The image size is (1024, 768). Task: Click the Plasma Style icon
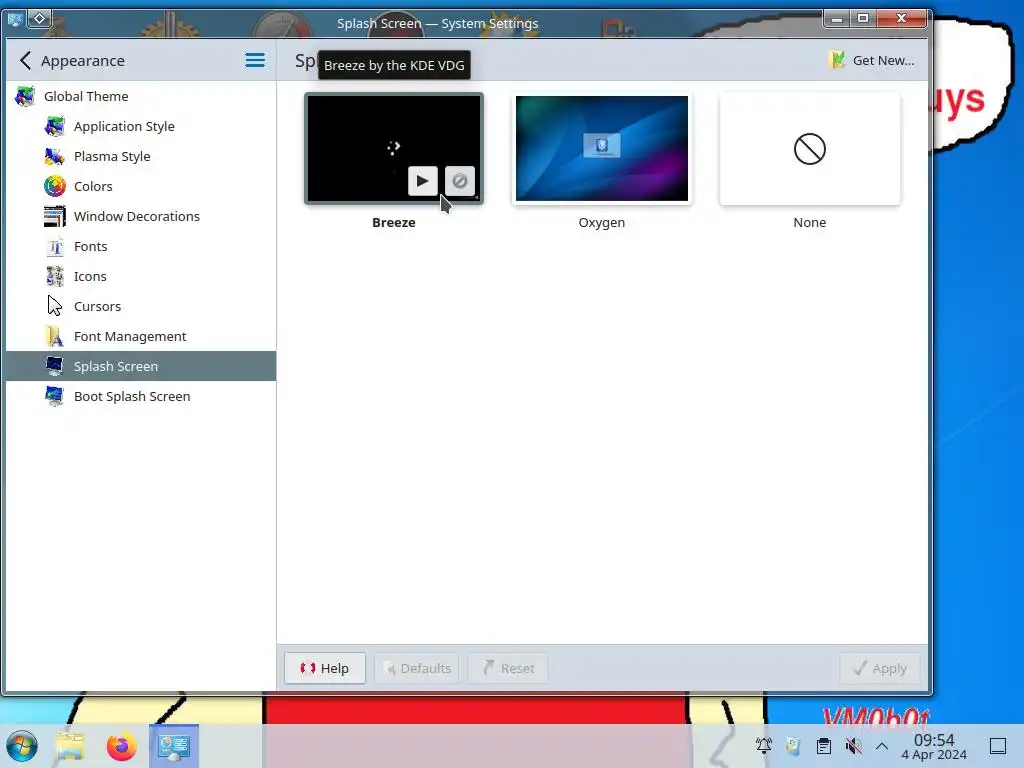(x=55, y=157)
